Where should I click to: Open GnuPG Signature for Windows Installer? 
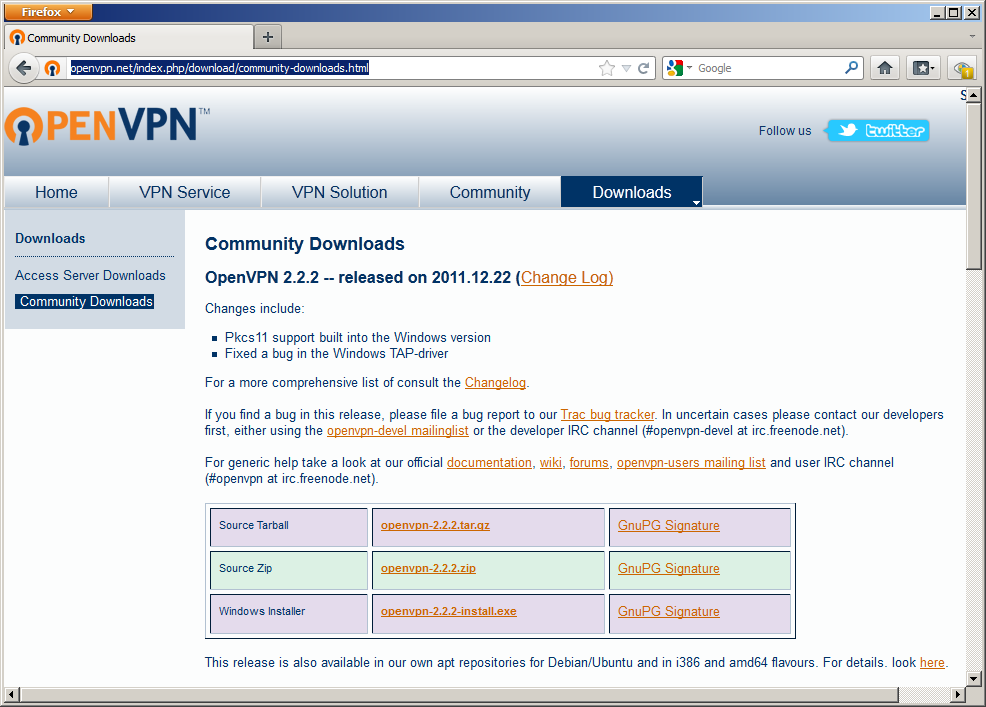pos(668,611)
